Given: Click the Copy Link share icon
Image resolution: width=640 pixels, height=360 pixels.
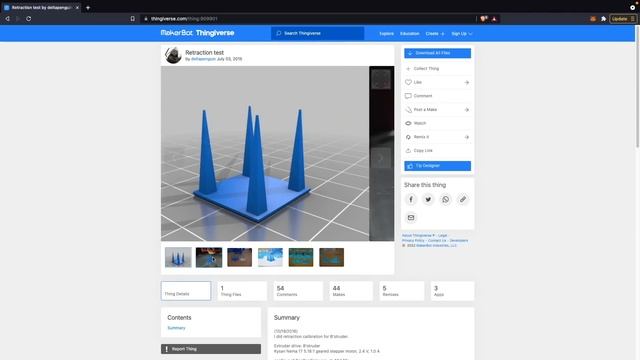Looking at the screenshot, I should [408, 151].
